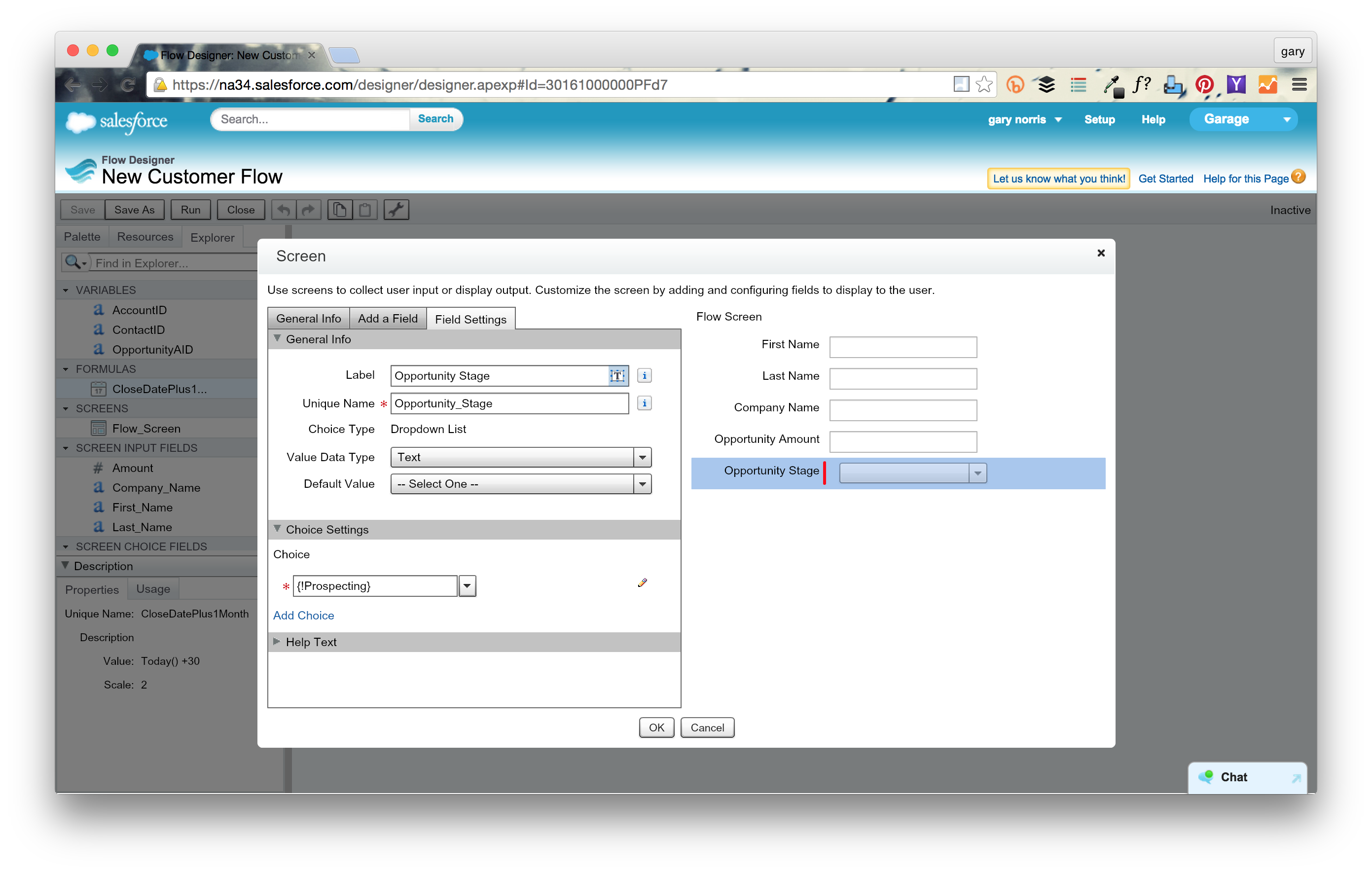This screenshot has height=873, width=1372.
Task: Click the wrench properties icon in toolbar
Action: click(x=396, y=210)
